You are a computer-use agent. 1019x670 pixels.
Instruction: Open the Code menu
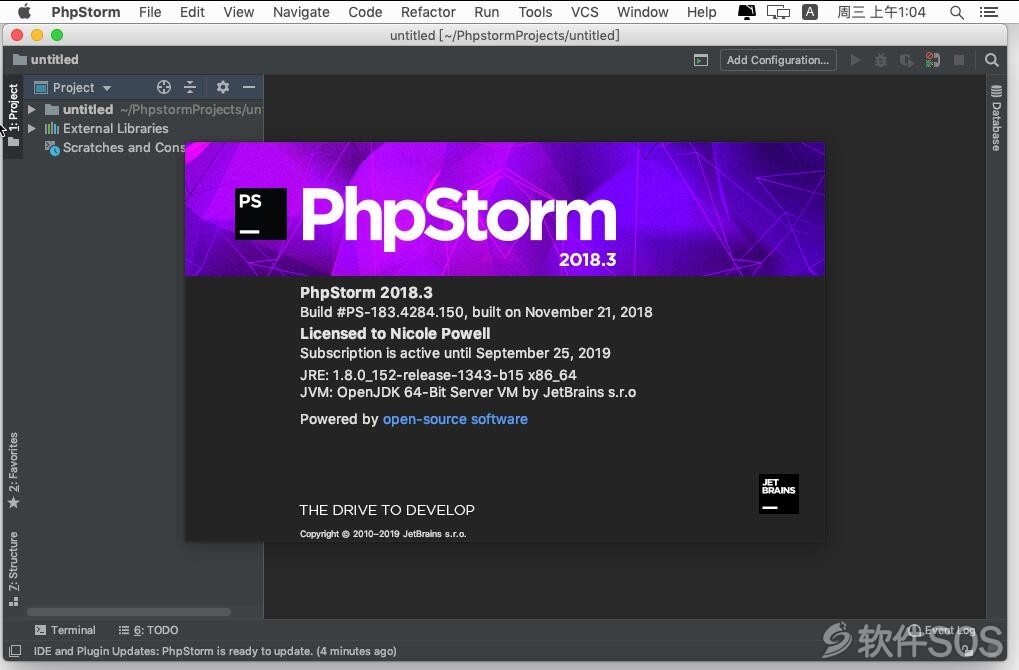tap(365, 12)
